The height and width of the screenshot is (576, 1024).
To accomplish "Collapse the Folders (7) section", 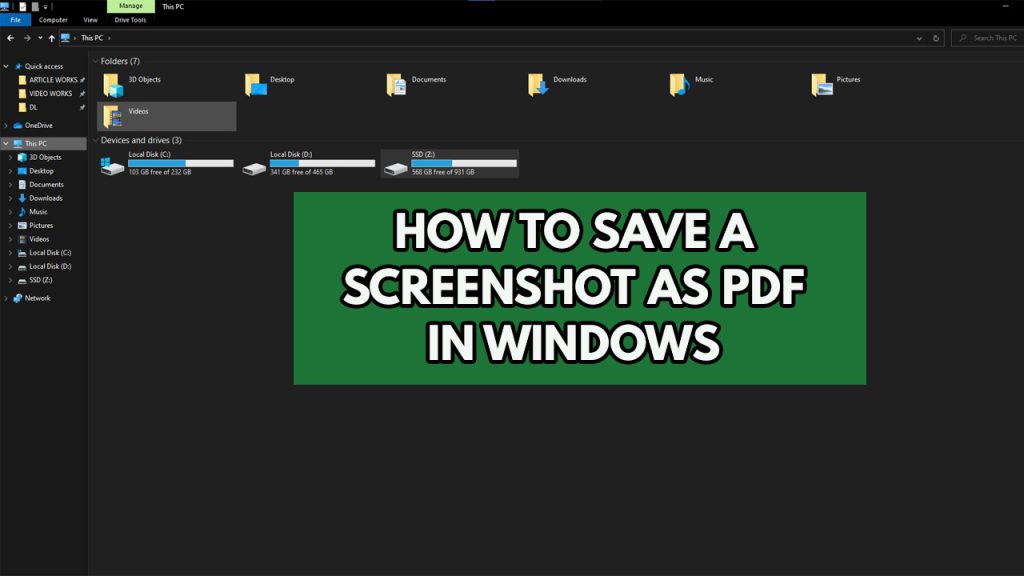I will pos(96,61).
